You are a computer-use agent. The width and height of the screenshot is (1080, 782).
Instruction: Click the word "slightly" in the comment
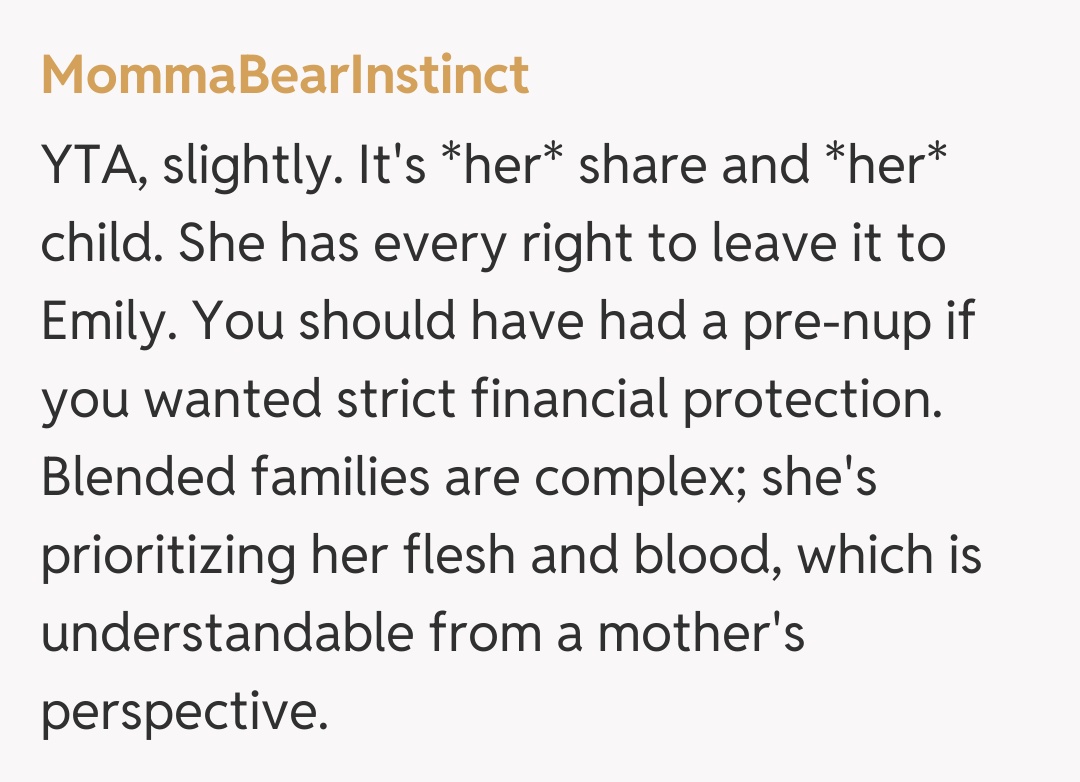tap(243, 168)
